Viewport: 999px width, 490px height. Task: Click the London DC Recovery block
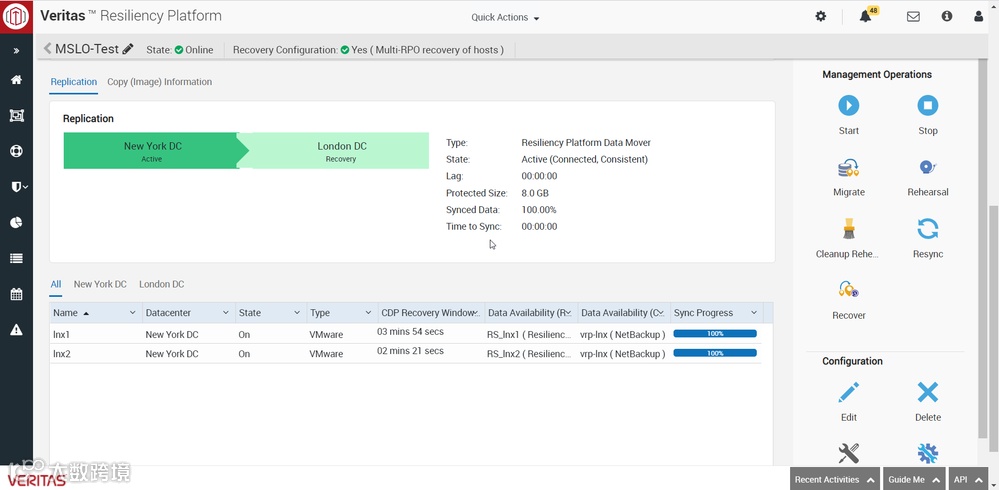point(340,151)
